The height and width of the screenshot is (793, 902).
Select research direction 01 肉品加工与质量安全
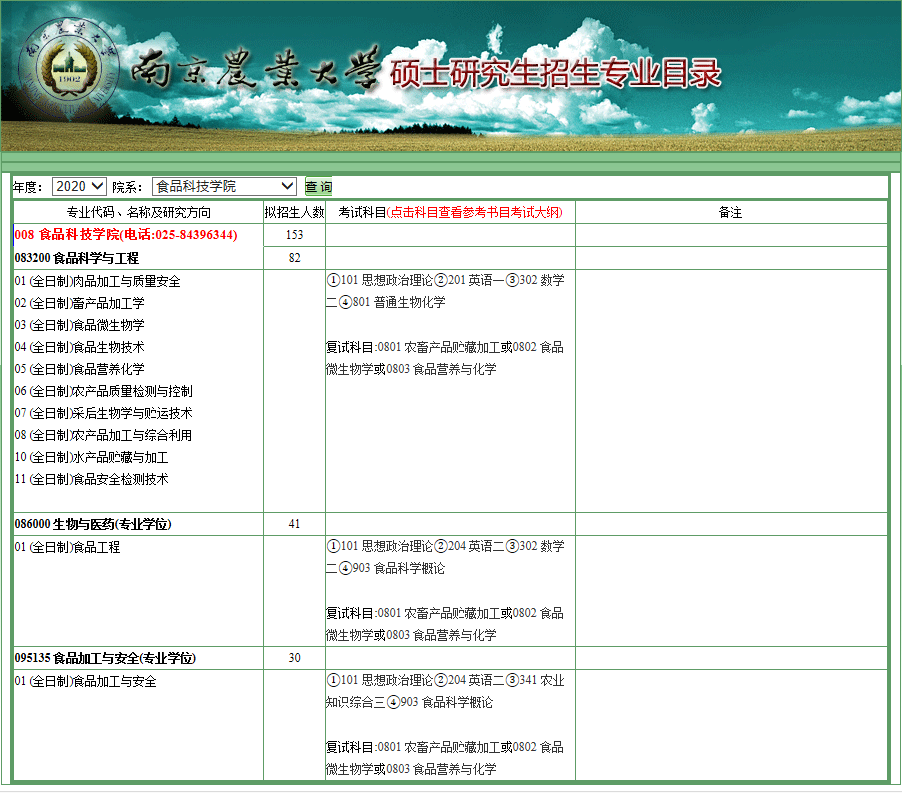point(97,282)
